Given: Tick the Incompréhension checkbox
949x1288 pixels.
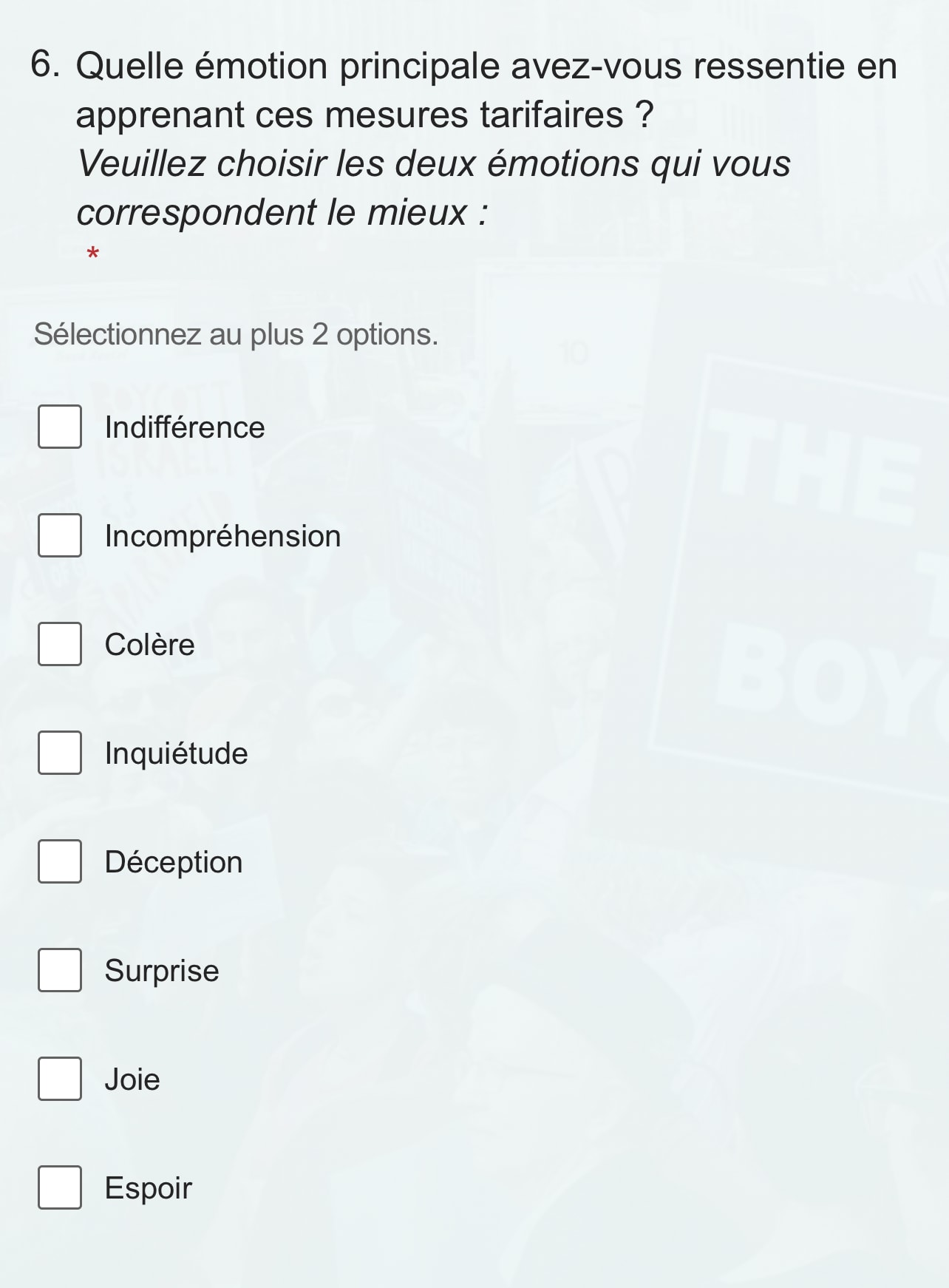Looking at the screenshot, I should pos(60,535).
